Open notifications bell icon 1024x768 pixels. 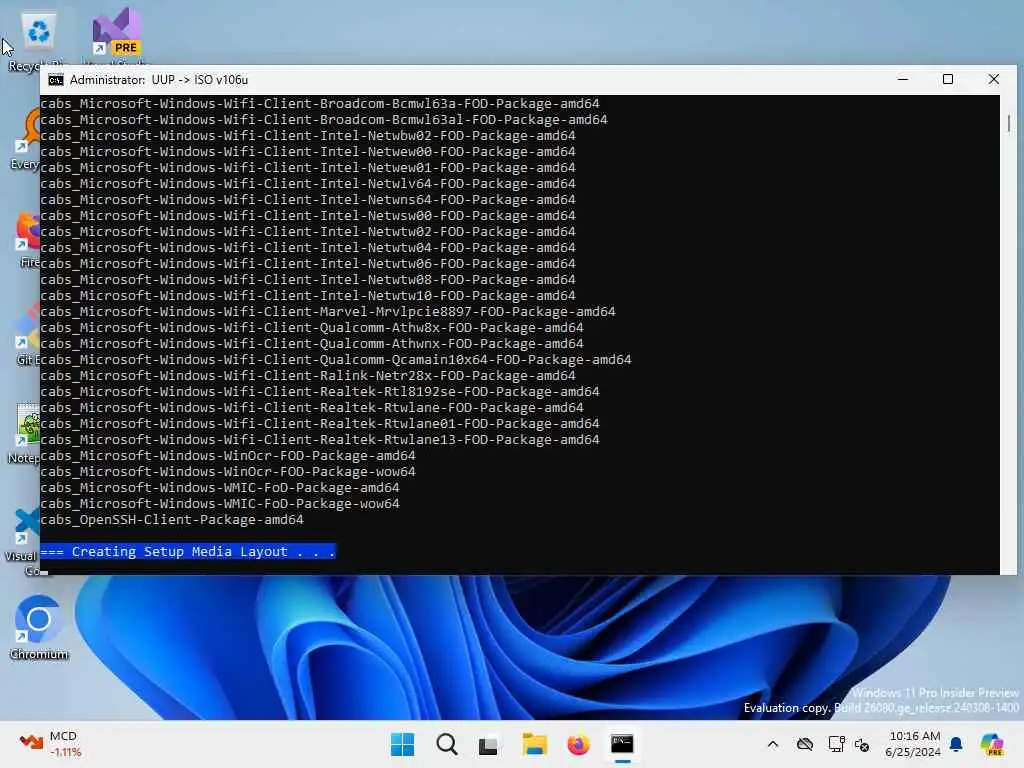(956, 744)
